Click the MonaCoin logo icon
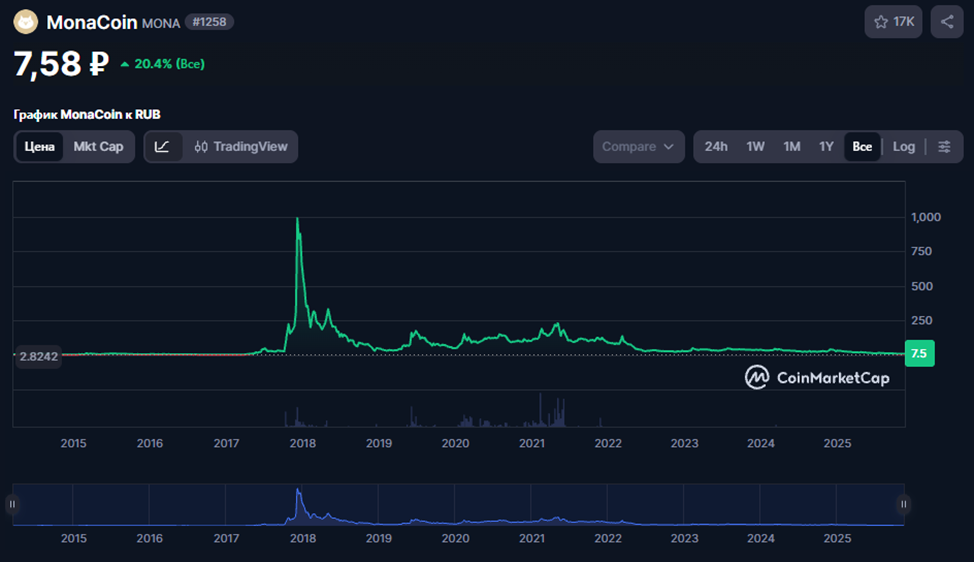 [x=26, y=22]
